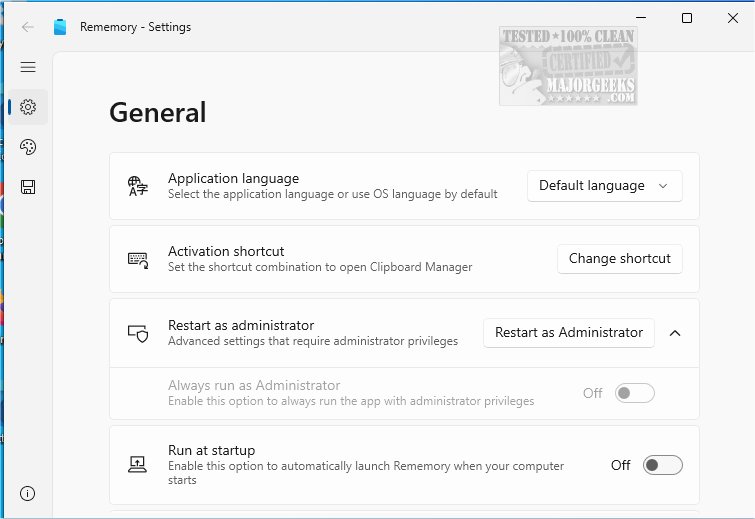Open the Default language dropdown
Image resolution: width=755 pixels, height=519 pixels.
(604, 186)
